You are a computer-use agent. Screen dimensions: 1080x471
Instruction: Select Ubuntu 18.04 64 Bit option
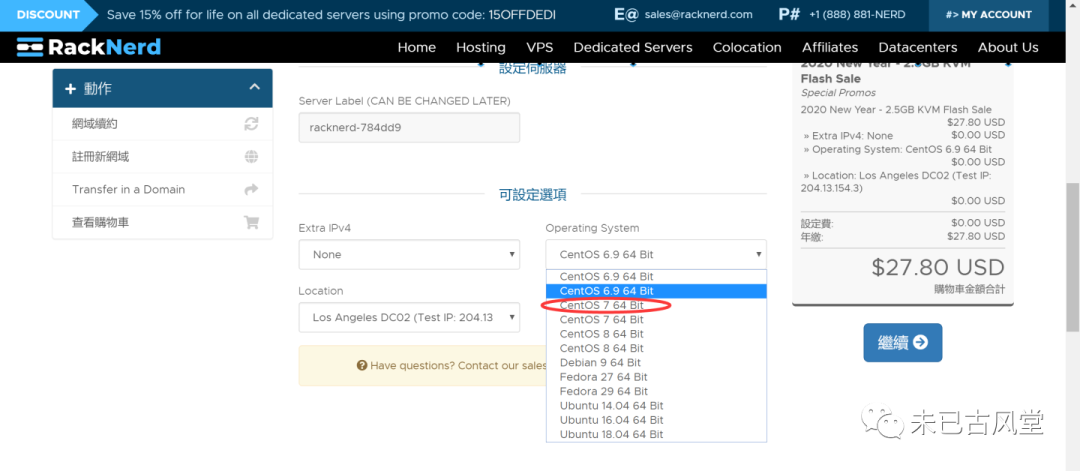(x=656, y=435)
